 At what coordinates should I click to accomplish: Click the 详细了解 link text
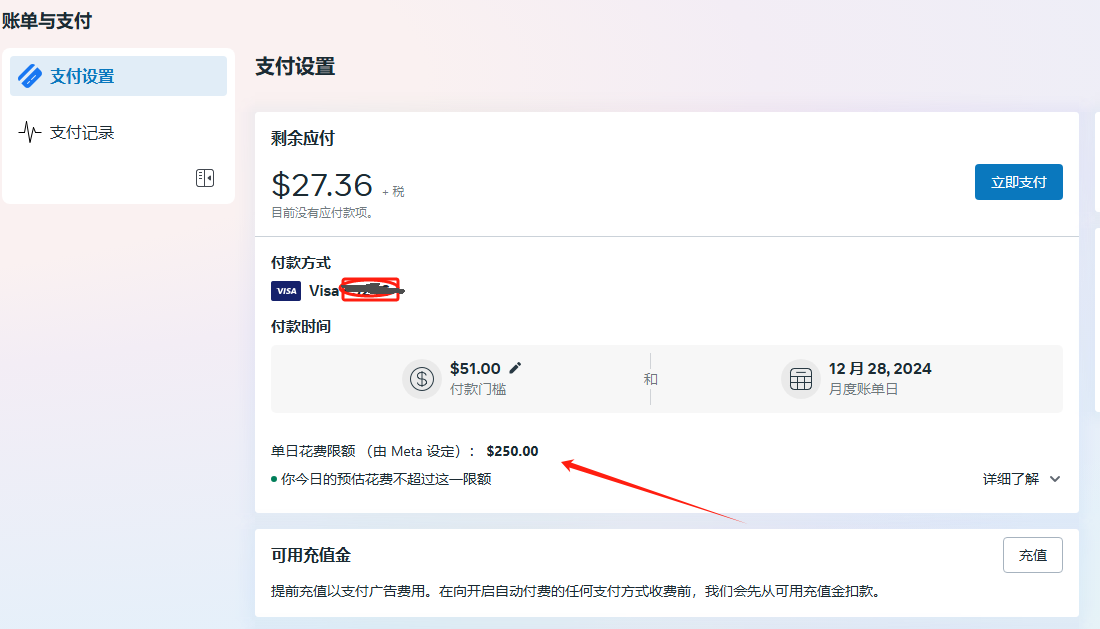(1012, 479)
